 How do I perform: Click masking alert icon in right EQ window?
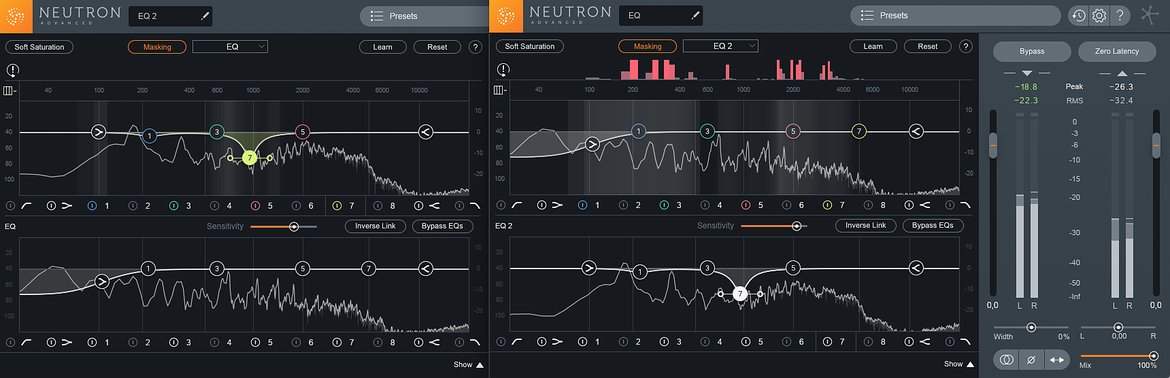504,71
